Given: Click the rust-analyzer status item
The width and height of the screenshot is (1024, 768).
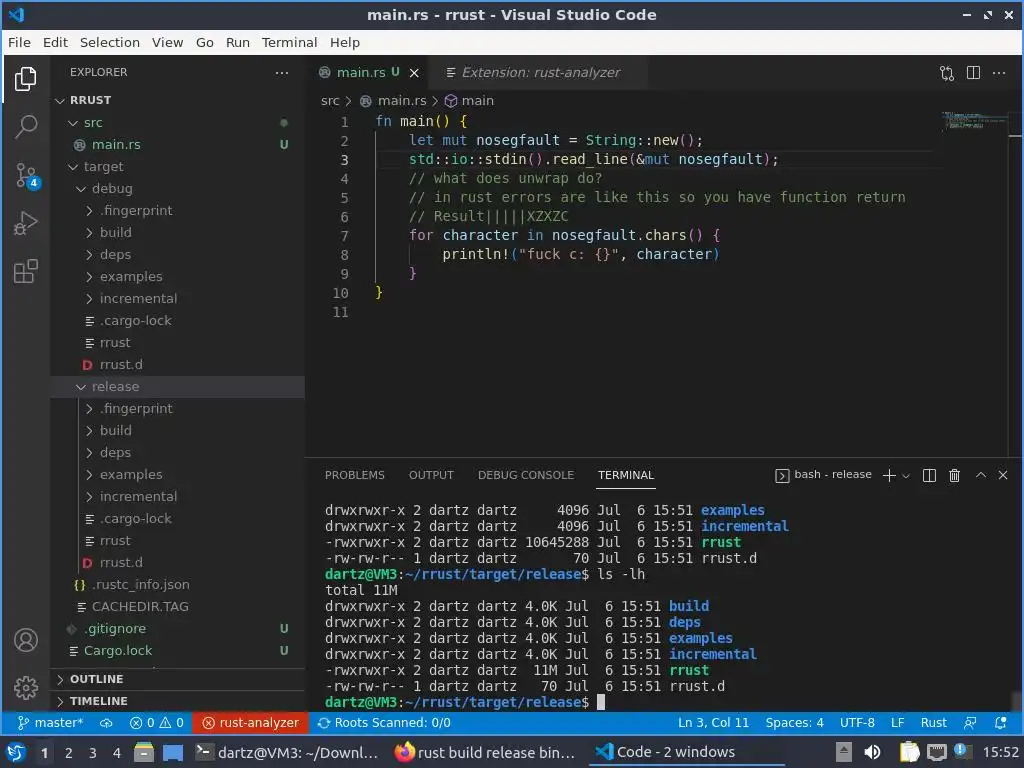Looking at the screenshot, I should click(250, 722).
